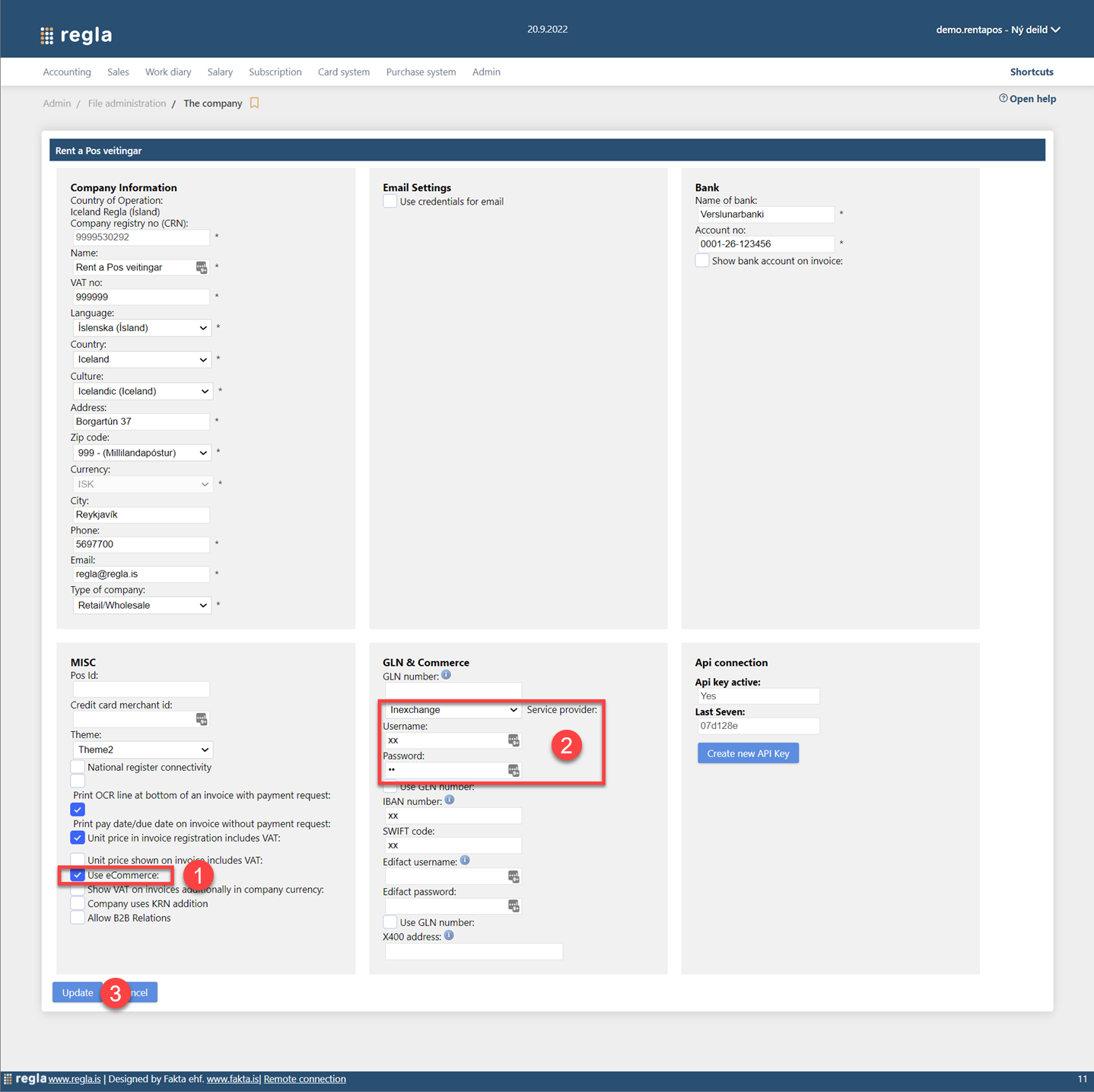Click the bookmark icon next to The company
The image size is (1094, 1092).
(254, 102)
